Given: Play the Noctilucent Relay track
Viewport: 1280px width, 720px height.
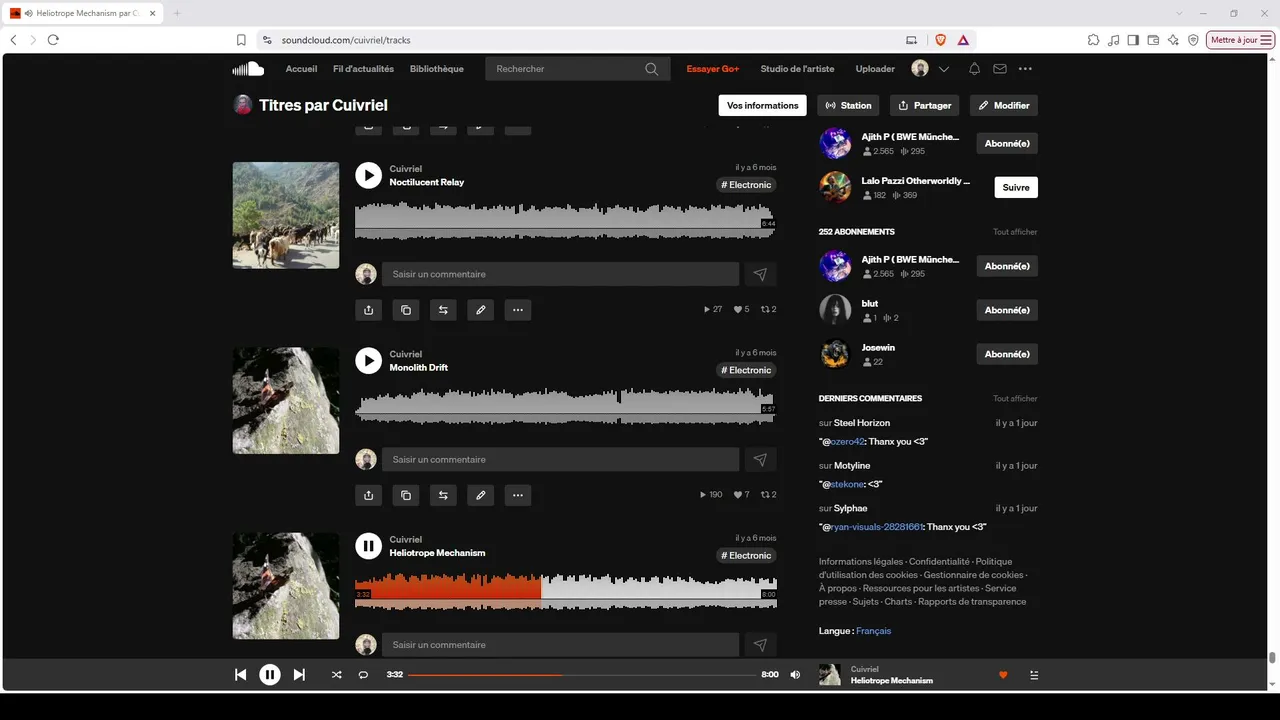Looking at the screenshot, I should point(368,175).
